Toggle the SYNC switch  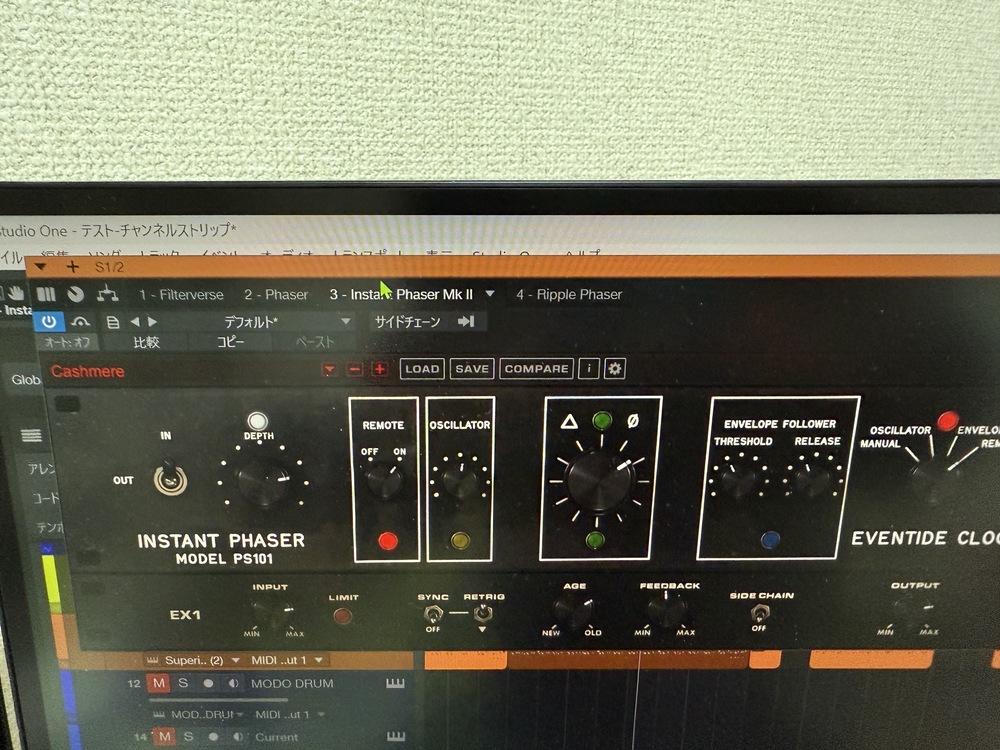[433, 614]
